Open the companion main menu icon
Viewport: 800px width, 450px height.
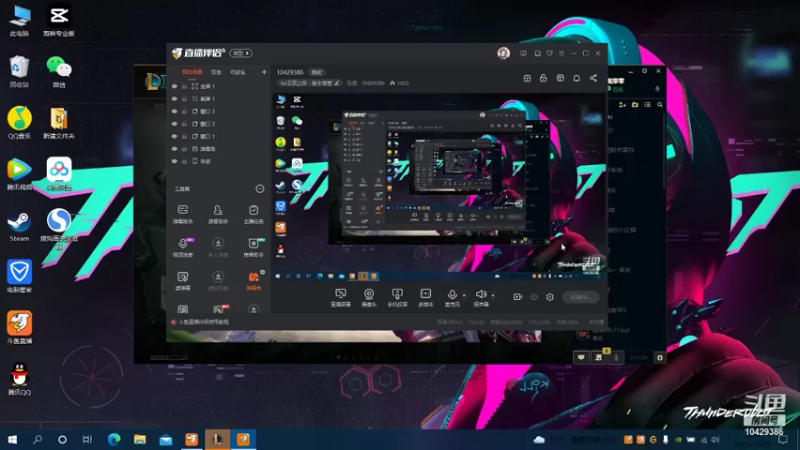click(x=562, y=53)
